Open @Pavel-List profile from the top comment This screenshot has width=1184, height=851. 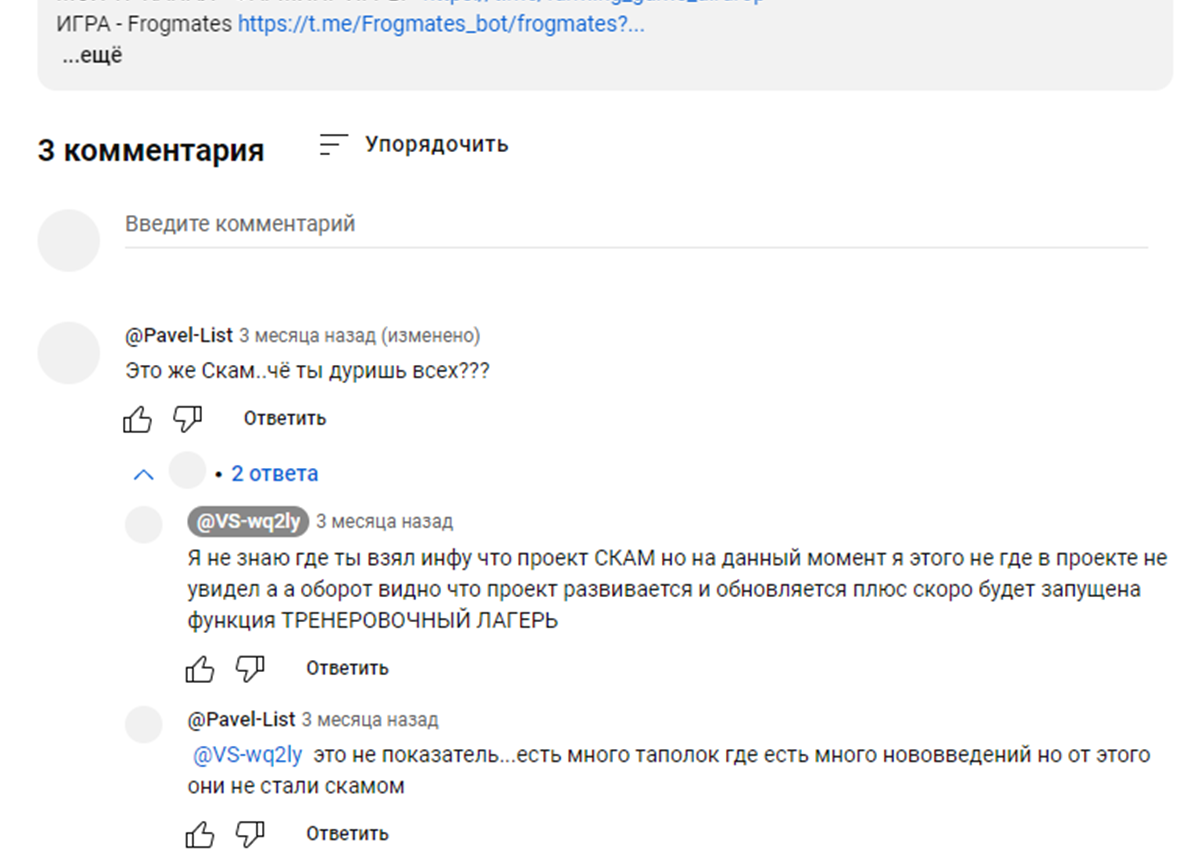pyautogui.click(x=179, y=335)
